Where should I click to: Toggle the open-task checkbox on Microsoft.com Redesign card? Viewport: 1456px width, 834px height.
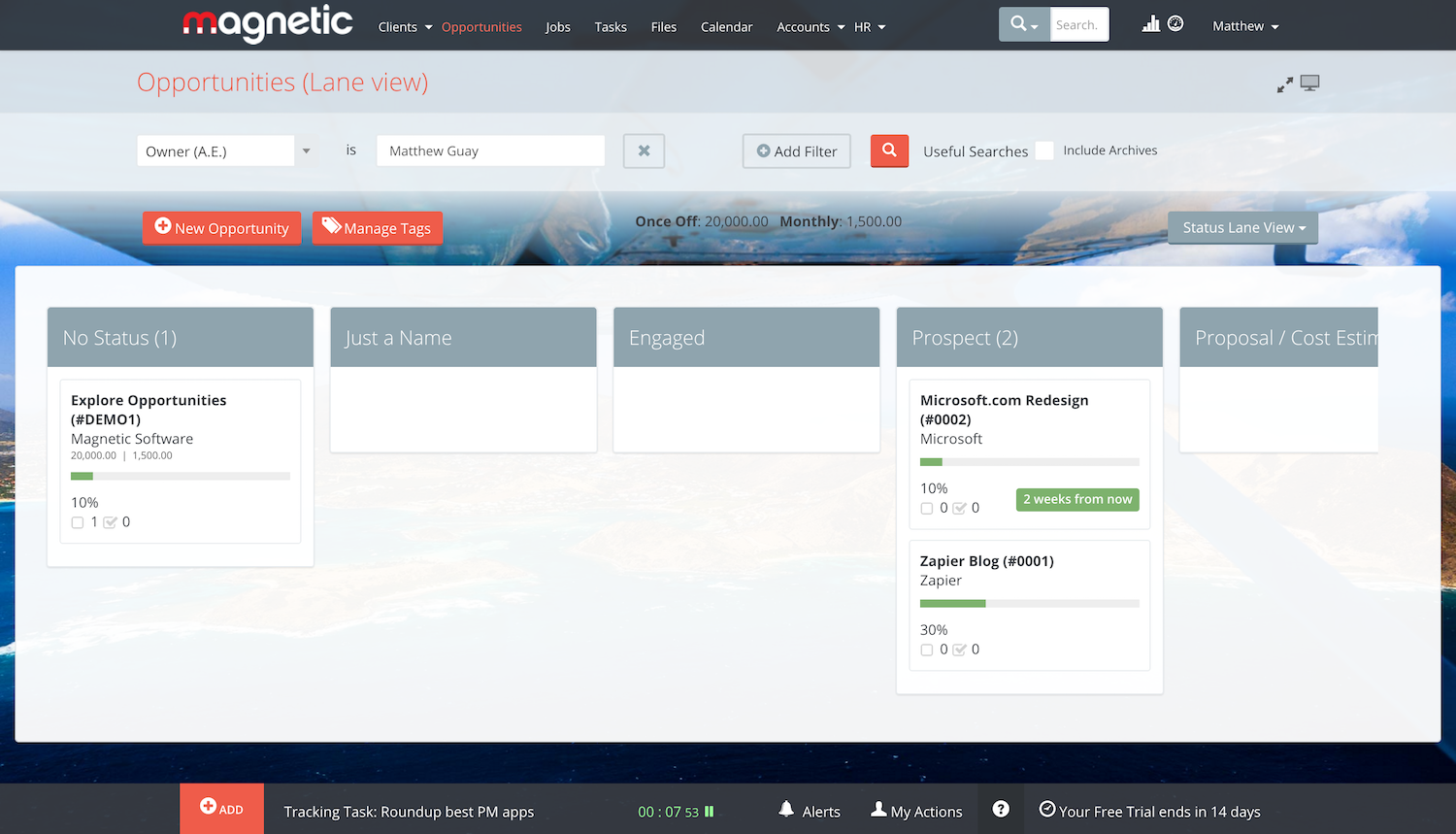(927, 508)
